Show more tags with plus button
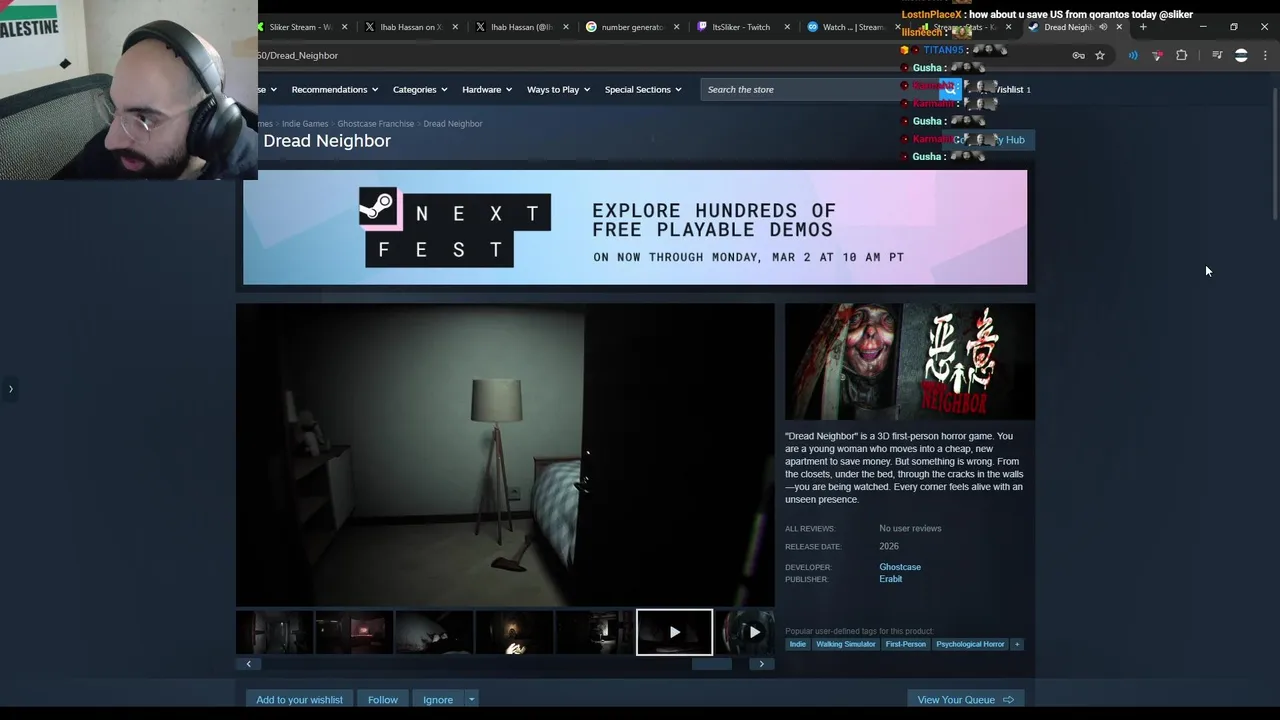 pyautogui.click(x=1017, y=644)
